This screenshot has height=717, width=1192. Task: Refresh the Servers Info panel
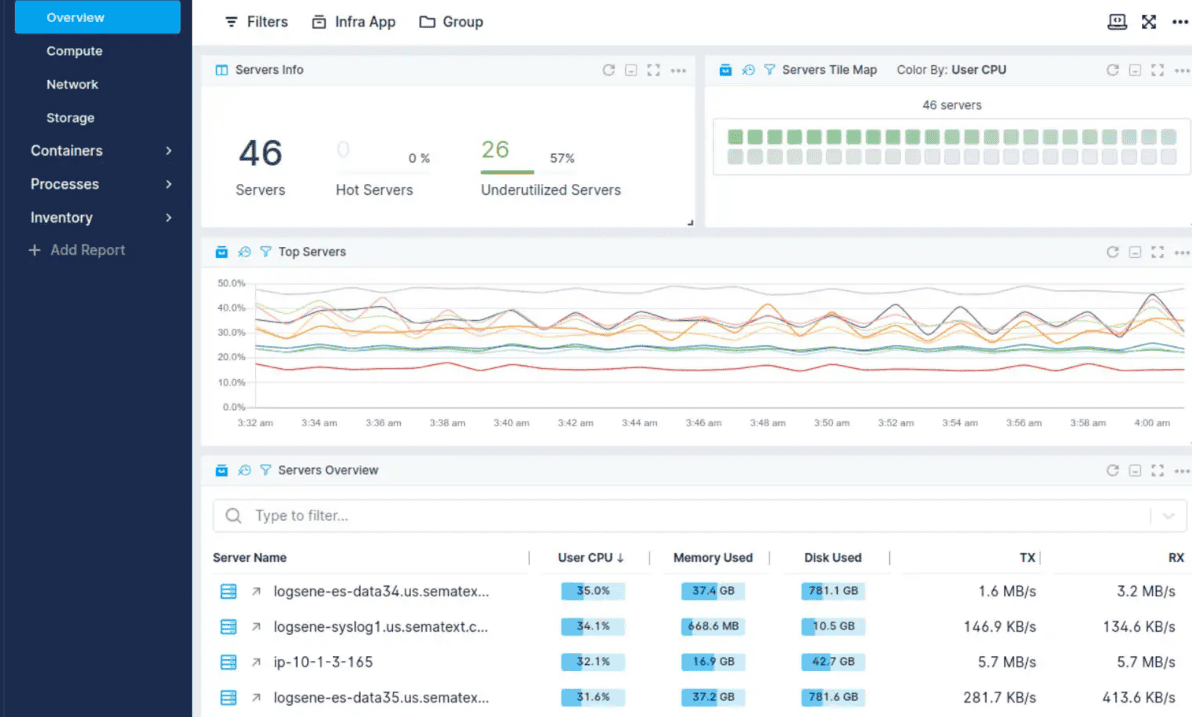coord(608,70)
